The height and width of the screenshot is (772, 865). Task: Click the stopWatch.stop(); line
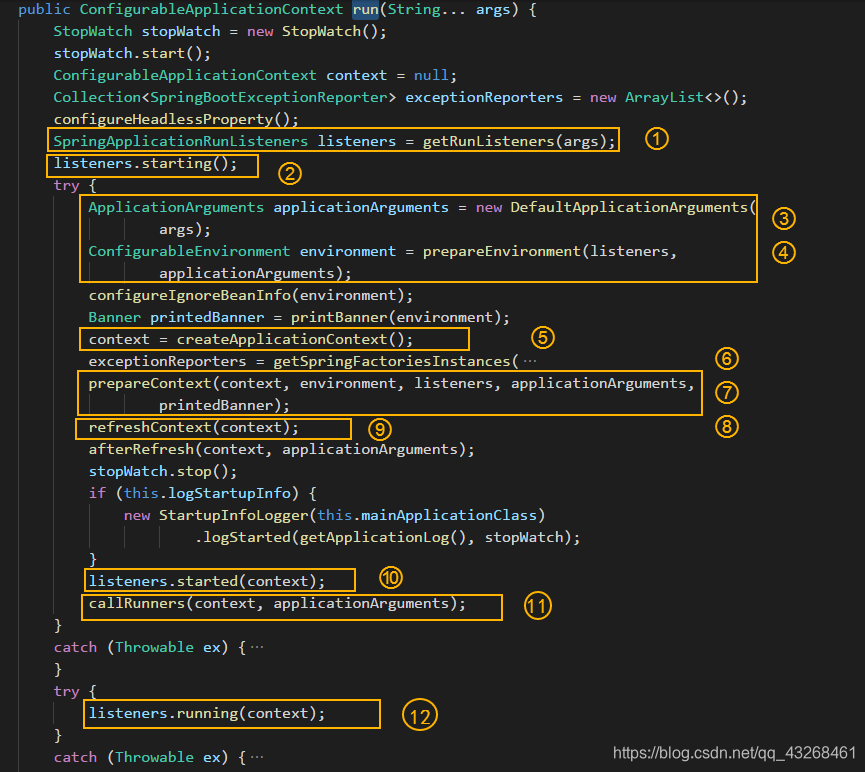163,472
